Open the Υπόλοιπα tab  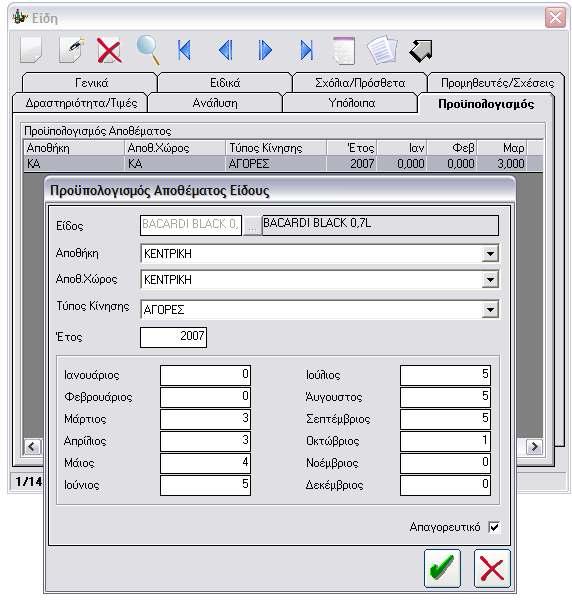(x=351, y=103)
